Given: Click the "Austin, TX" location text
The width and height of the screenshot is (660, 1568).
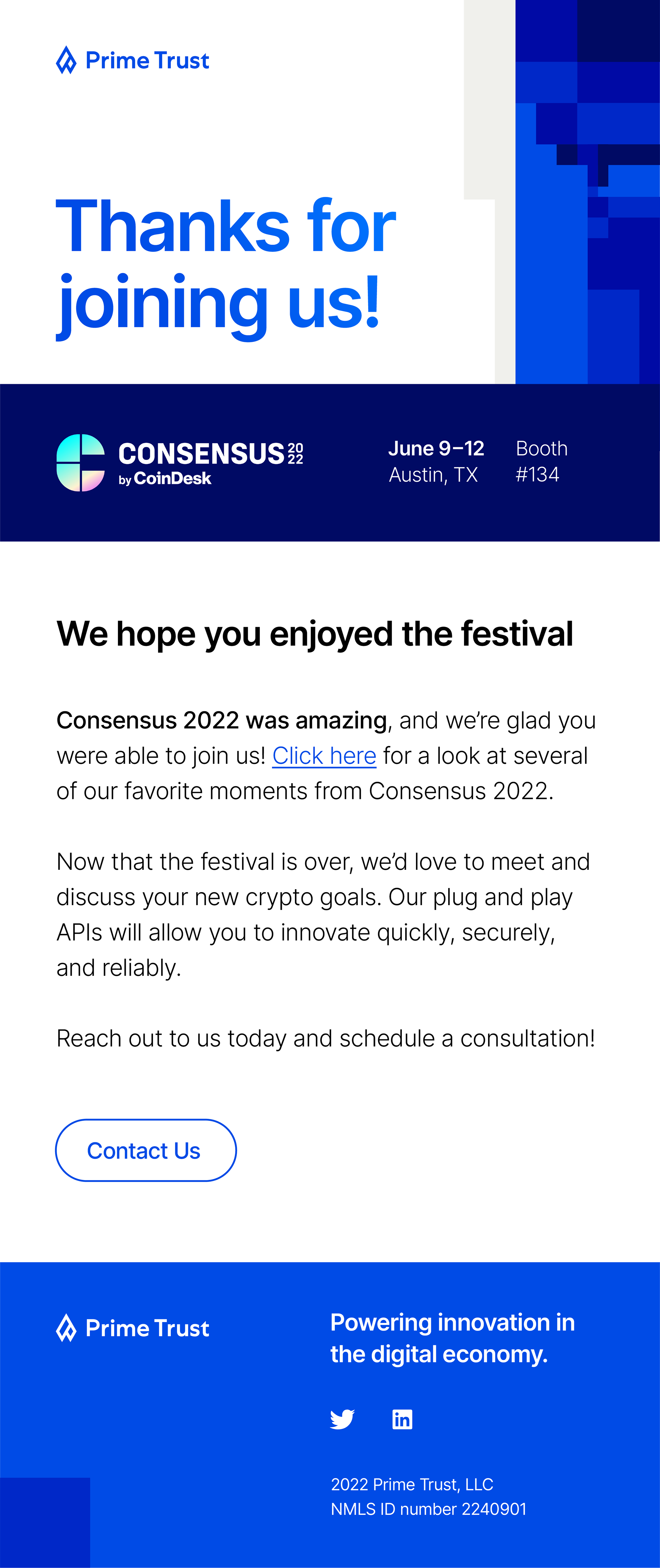Looking at the screenshot, I should pyautogui.click(x=433, y=475).
